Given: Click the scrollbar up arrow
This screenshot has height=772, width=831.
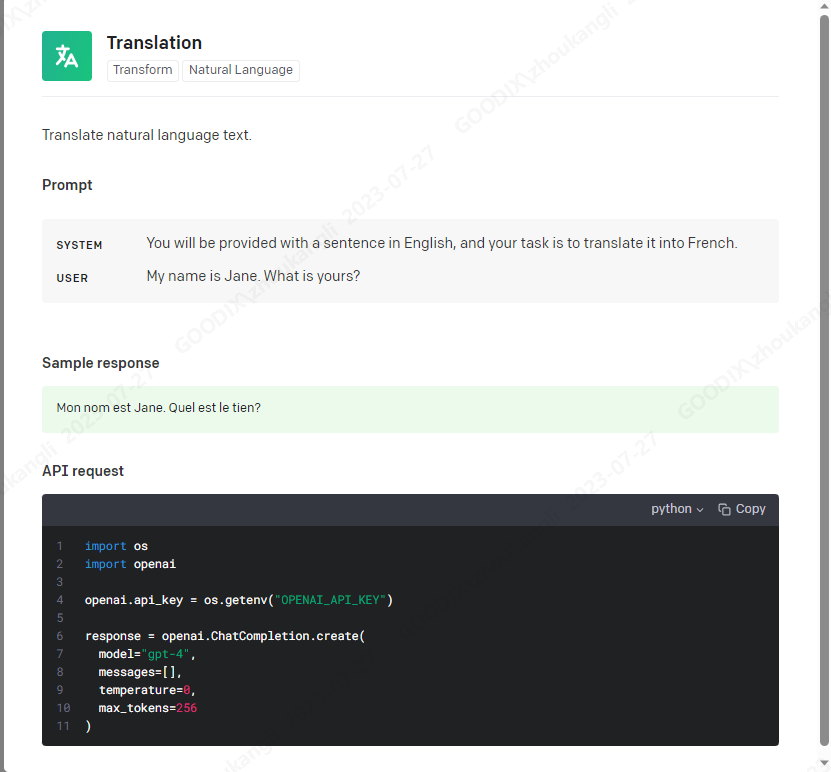Looking at the screenshot, I should coord(825,5).
